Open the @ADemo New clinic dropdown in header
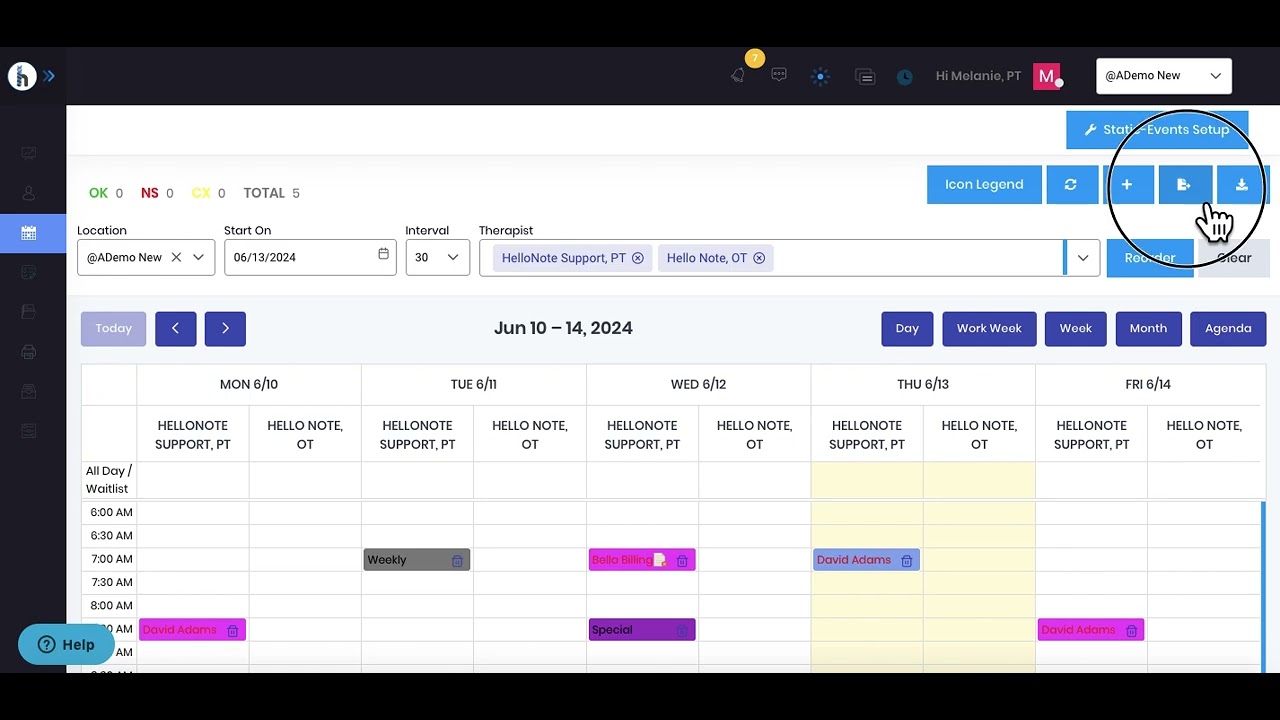This screenshot has width=1280, height=720. (x=1164, y=76)
